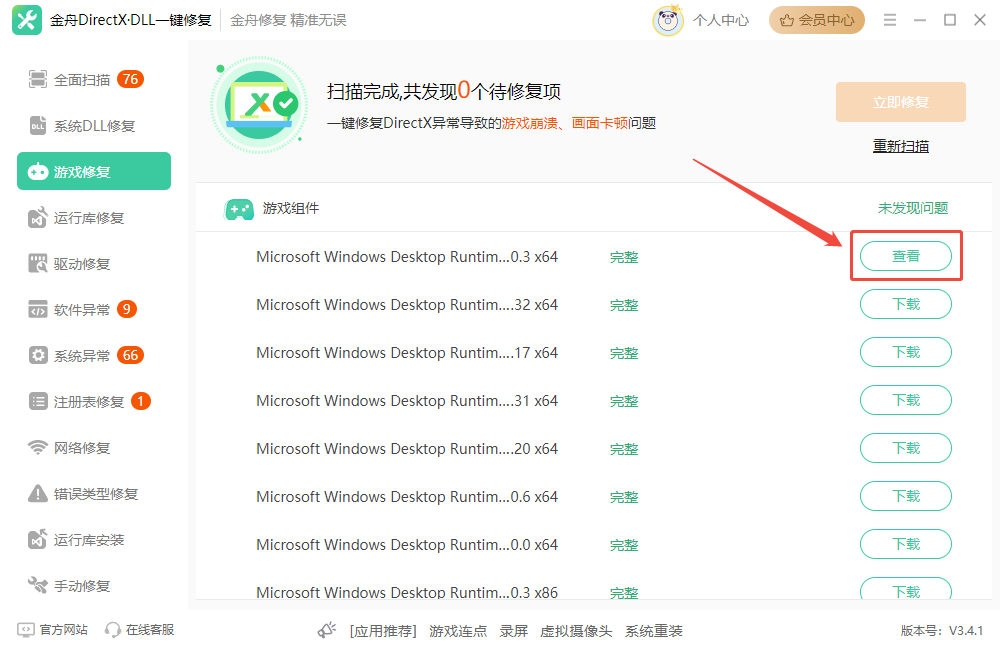Viewport: 1000px width, 650px height.
Task: Click the 版本号：V3.4.1 label
Action: click(941, 631)
